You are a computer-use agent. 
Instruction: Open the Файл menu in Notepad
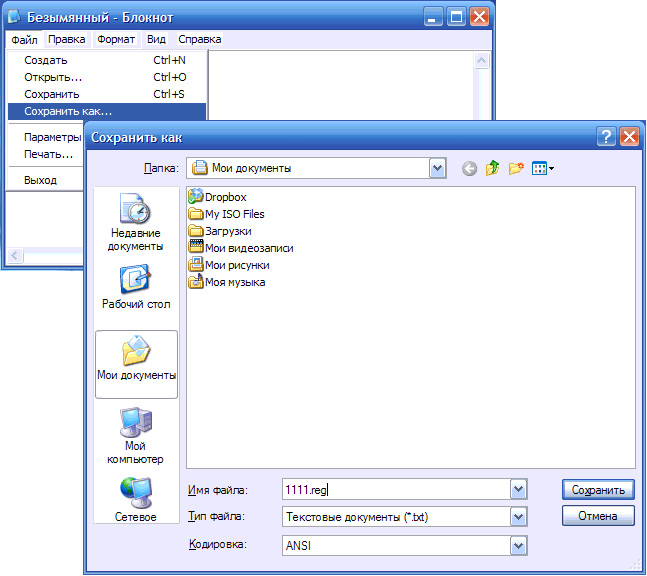[x=24, y=40]
